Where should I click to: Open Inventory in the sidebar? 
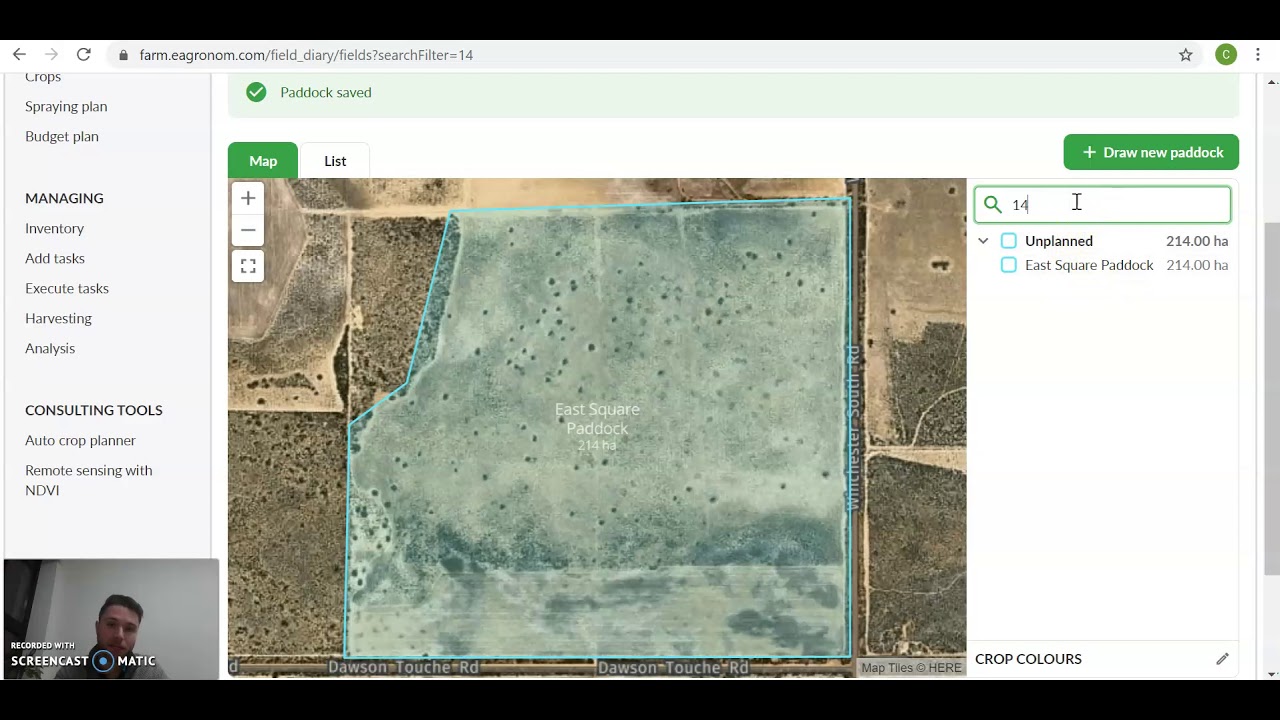click(54, 228)
